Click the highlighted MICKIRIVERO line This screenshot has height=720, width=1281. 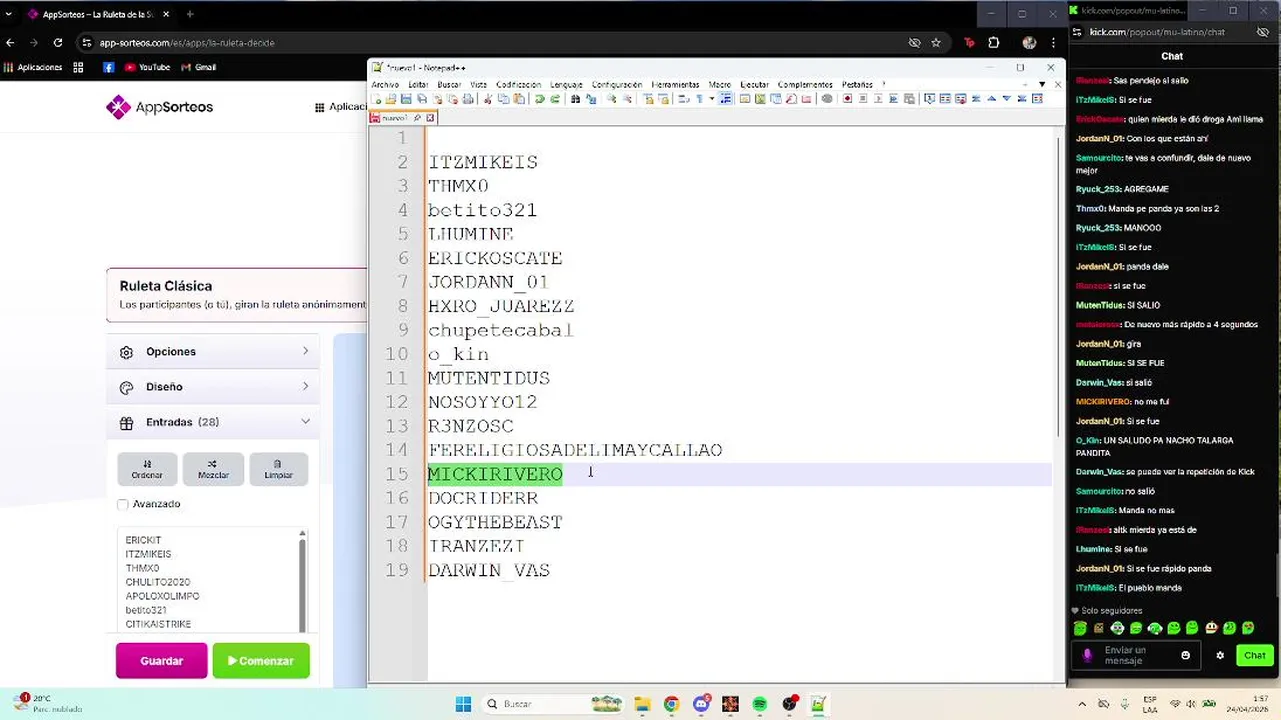click(x=495, y=474)
